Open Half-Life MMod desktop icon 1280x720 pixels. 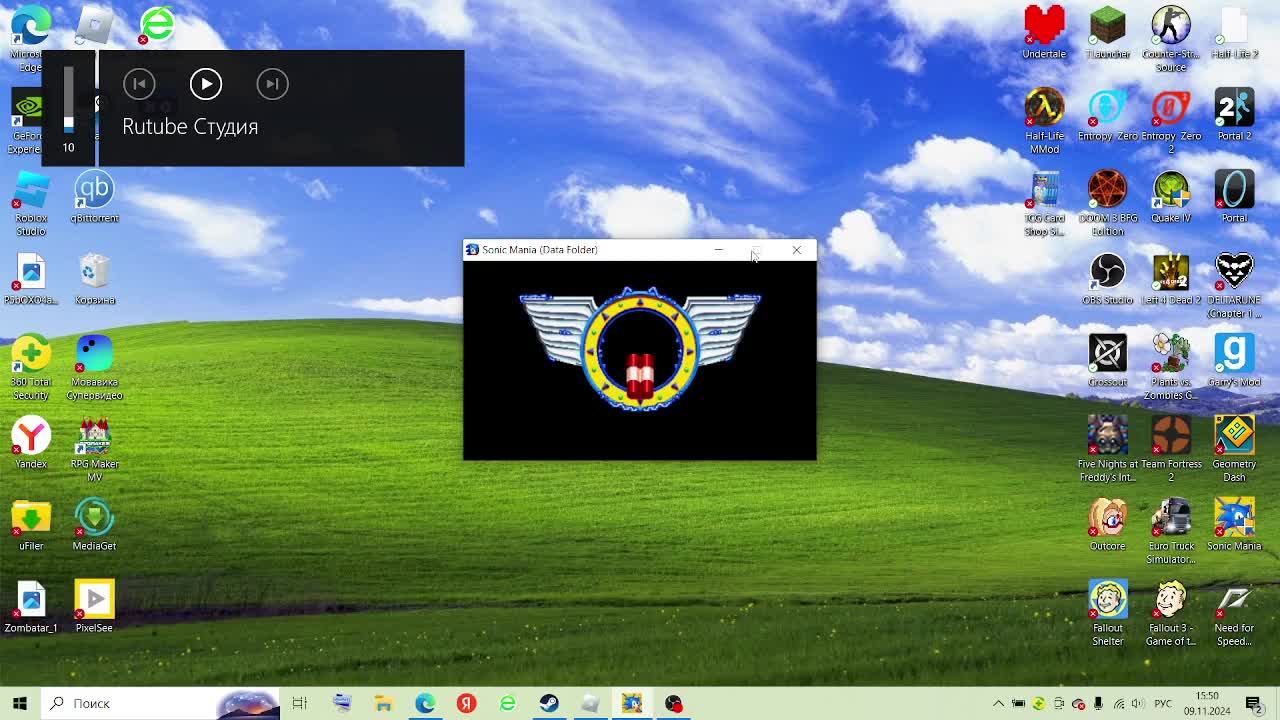click(x=1044, y=122)
